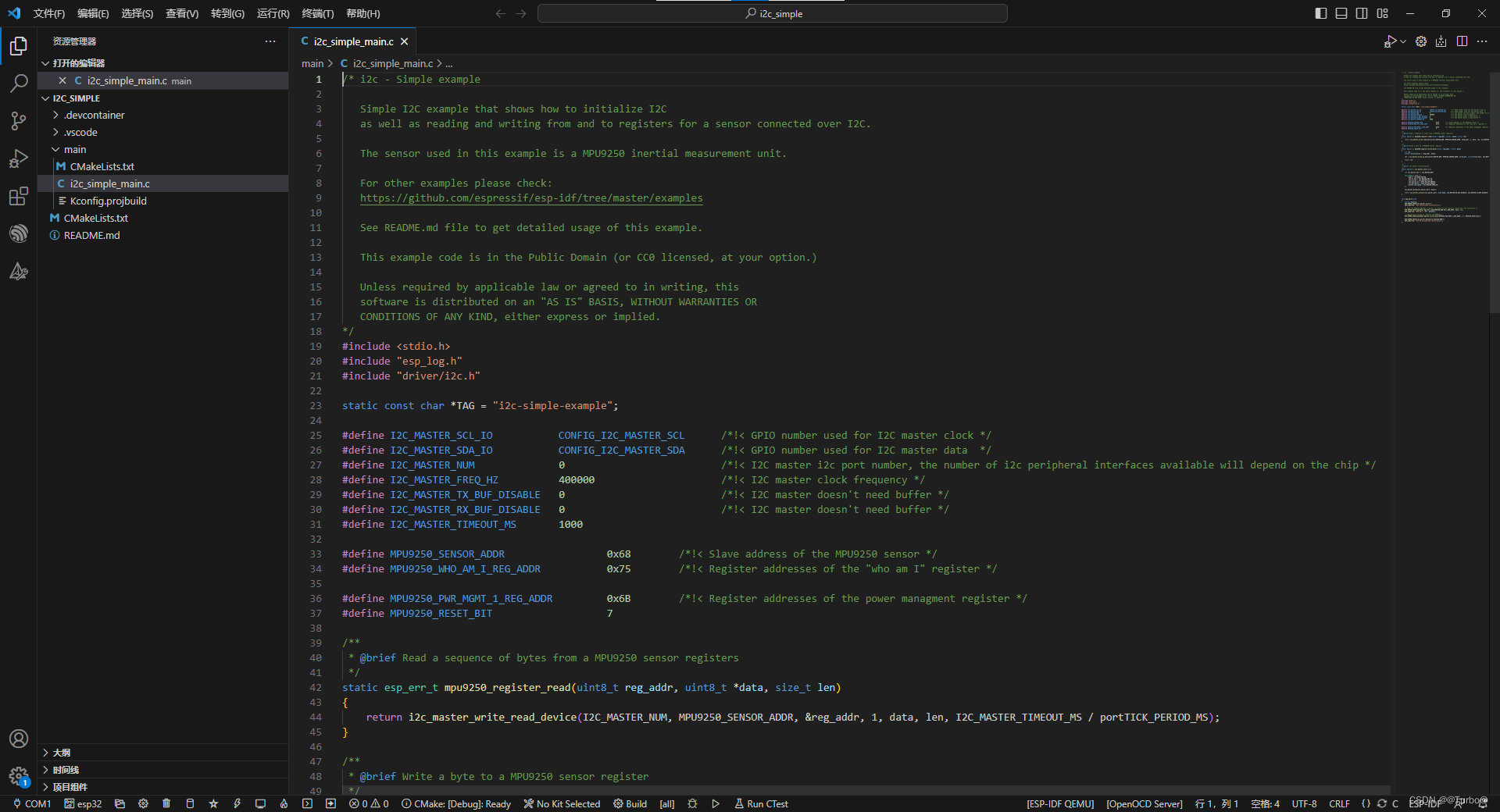
Task: Open the SDK configuration editor gear
Action: (143, 803)
